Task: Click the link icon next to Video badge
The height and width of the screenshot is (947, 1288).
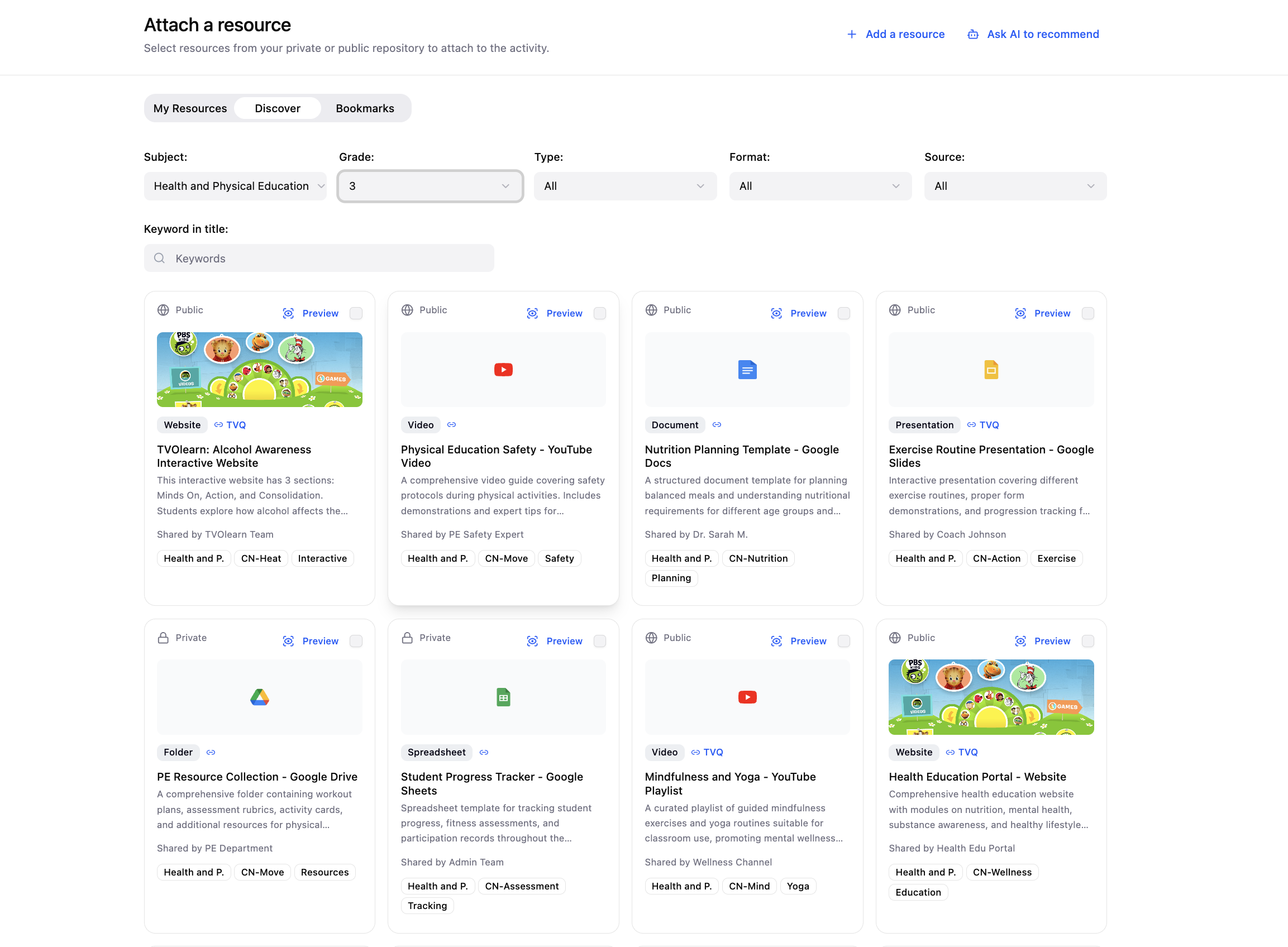Action: pyautogui.click(x=451, y=424)
